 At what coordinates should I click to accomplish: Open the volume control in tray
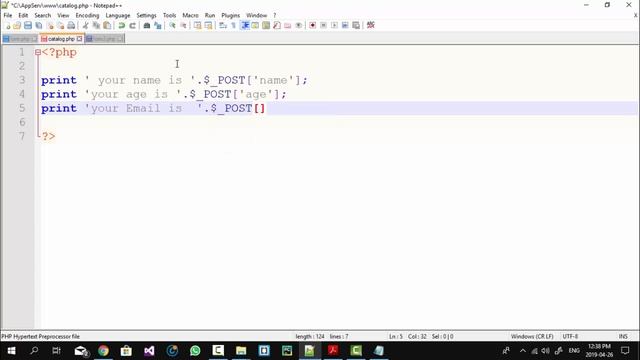(x=546, y=351)
